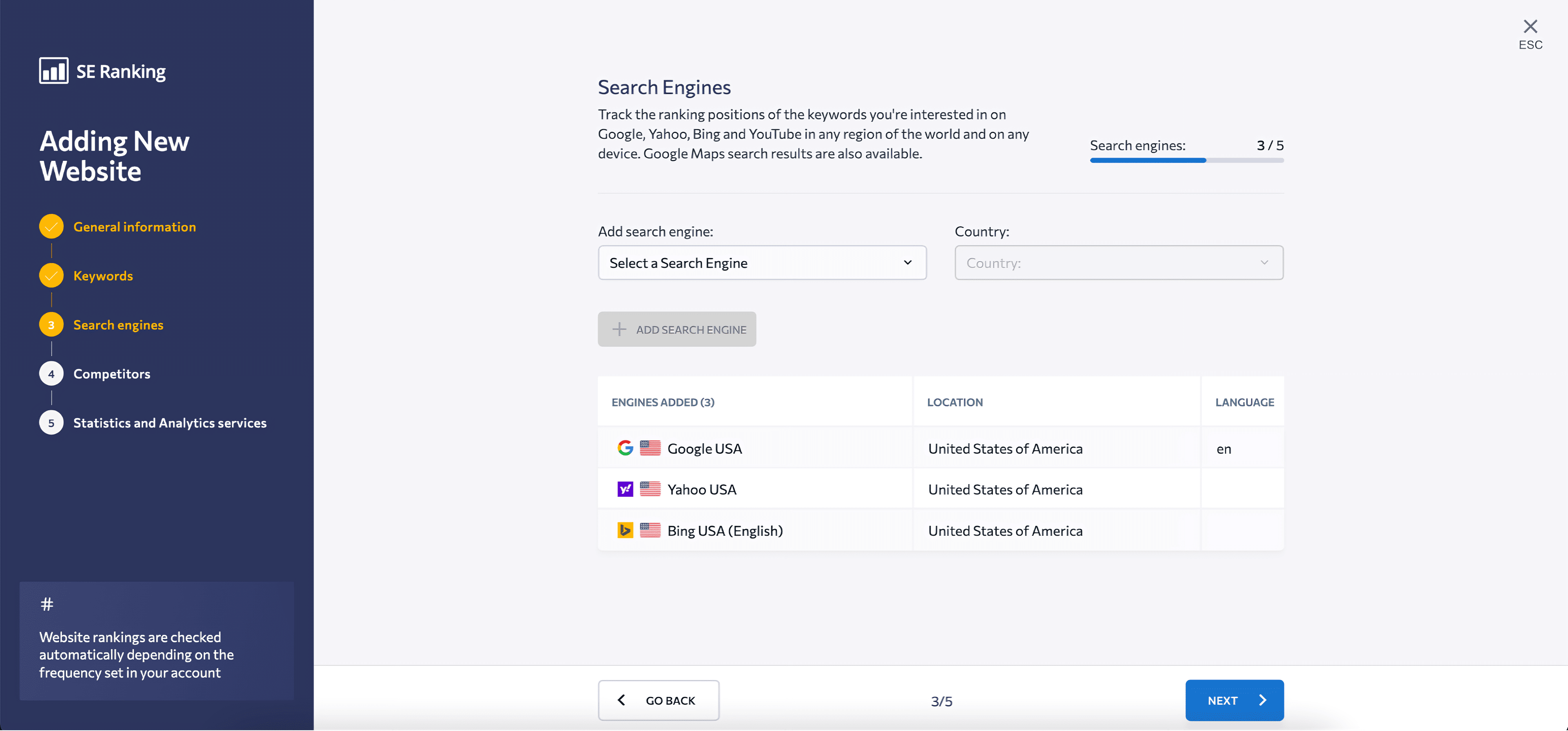Image resolution: width=1568 pixels, height=731 pixels.
Task: Click Bing row location United States of America
Action: (1005, 531)
